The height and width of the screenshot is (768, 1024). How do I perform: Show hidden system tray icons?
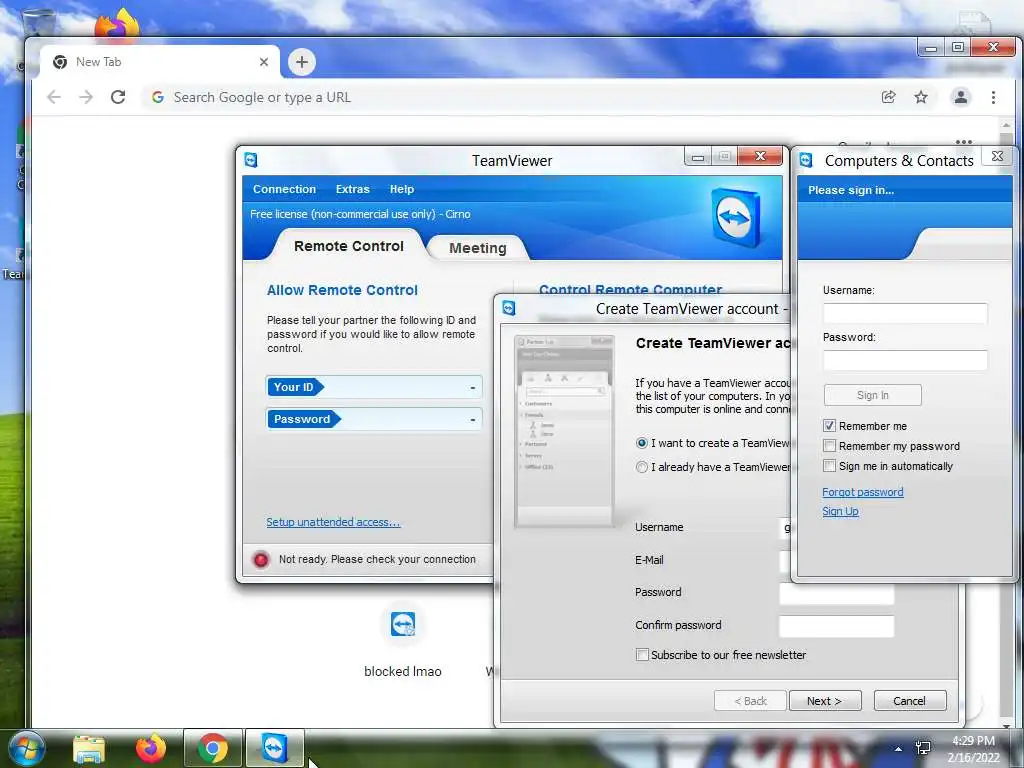[899, 749]
